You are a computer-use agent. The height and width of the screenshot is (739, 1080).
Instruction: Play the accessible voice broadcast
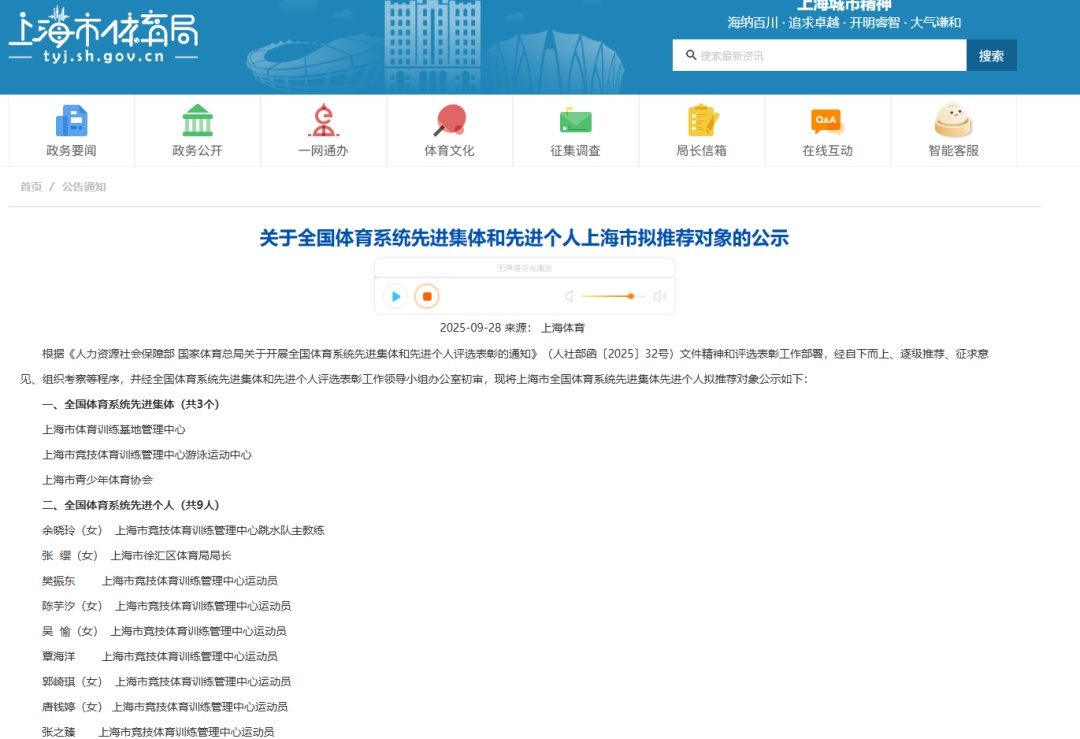coord(396,297)
